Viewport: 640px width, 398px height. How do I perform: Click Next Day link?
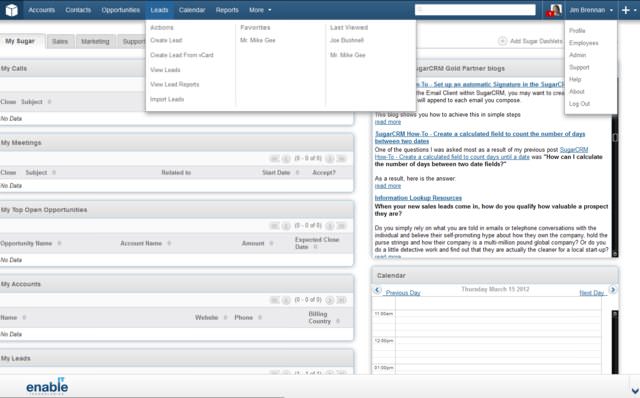pyautogui.click(x=591, y=293)
